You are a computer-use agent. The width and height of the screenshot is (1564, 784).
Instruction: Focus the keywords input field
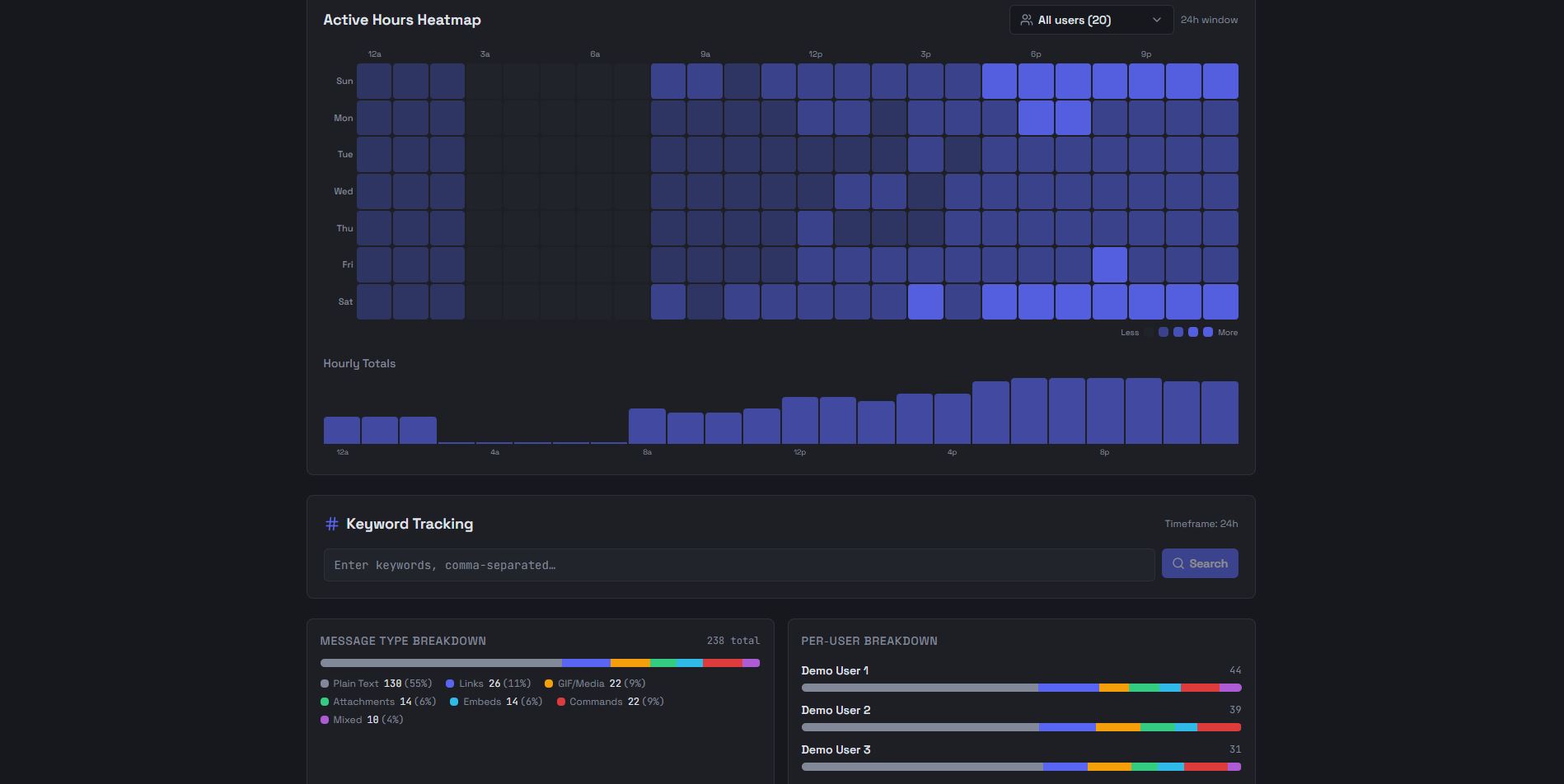[739, 565]
